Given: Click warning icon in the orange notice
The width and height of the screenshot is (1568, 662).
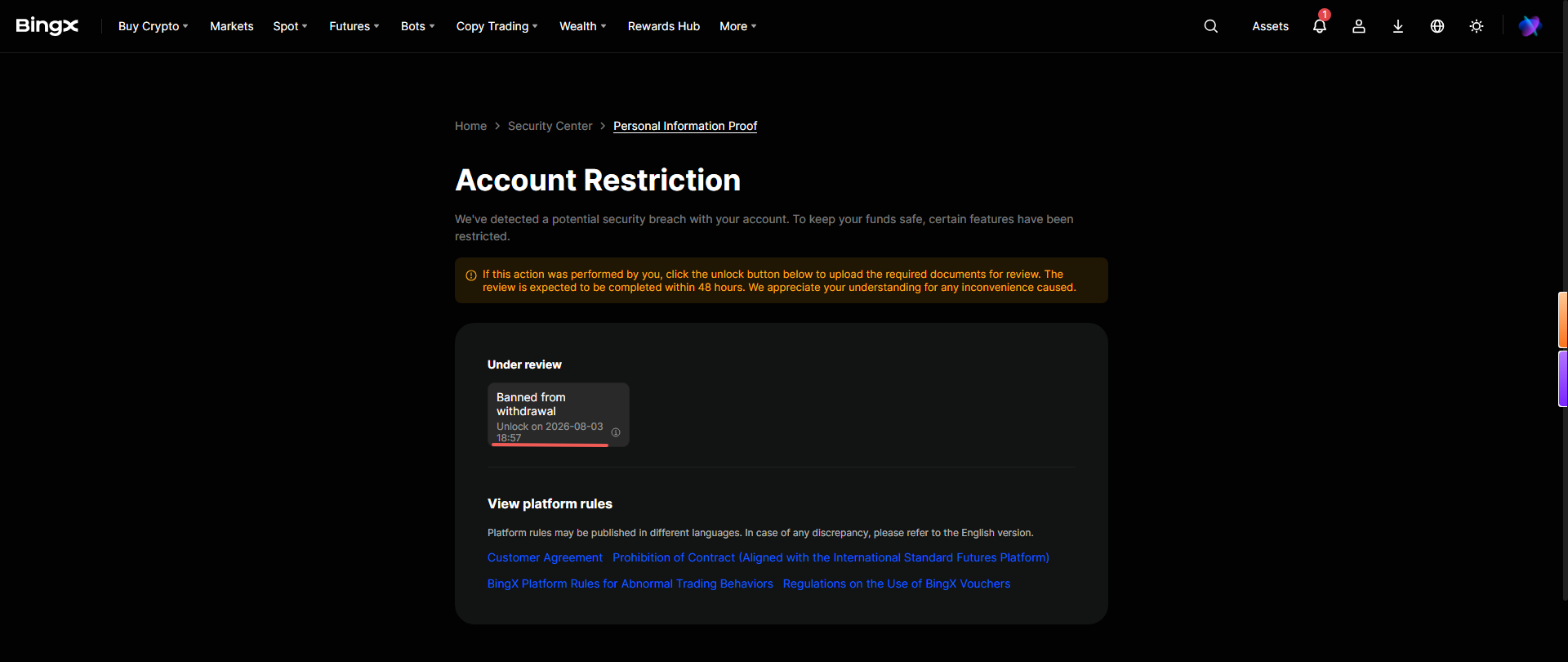Looking at the screenshot, I should (471, 275).
